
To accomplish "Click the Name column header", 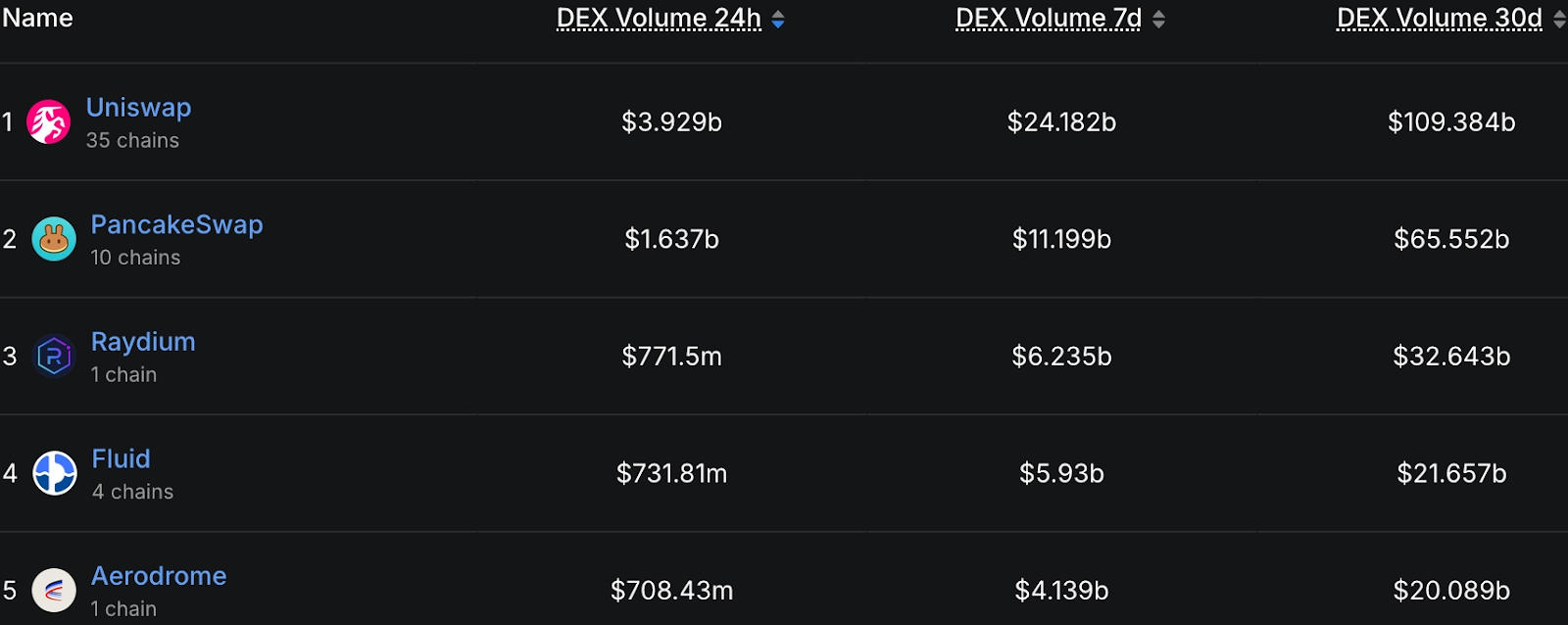I will point(37,19).
